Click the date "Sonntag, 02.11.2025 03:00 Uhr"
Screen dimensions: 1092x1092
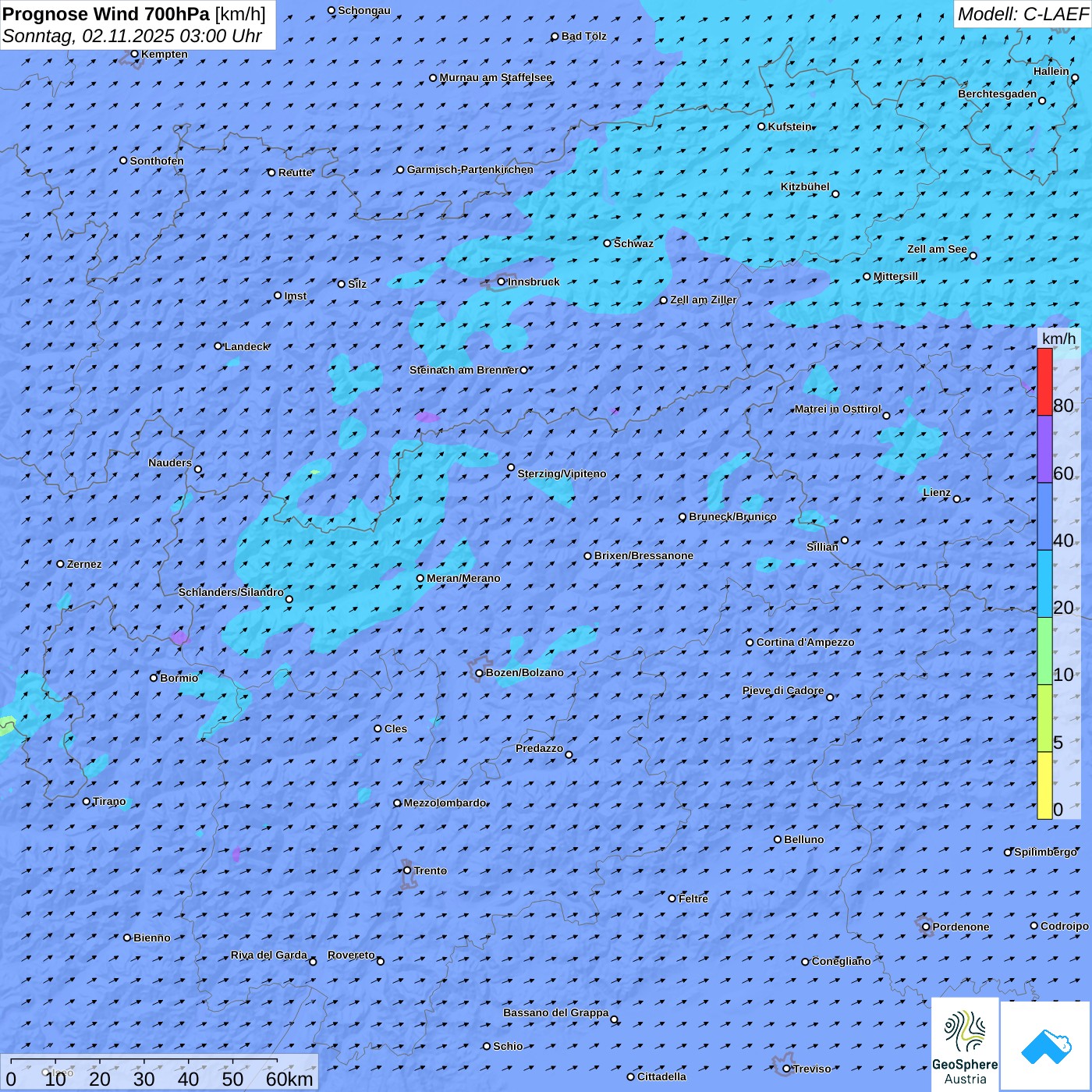pyautogui.click(x=133, y=36)
